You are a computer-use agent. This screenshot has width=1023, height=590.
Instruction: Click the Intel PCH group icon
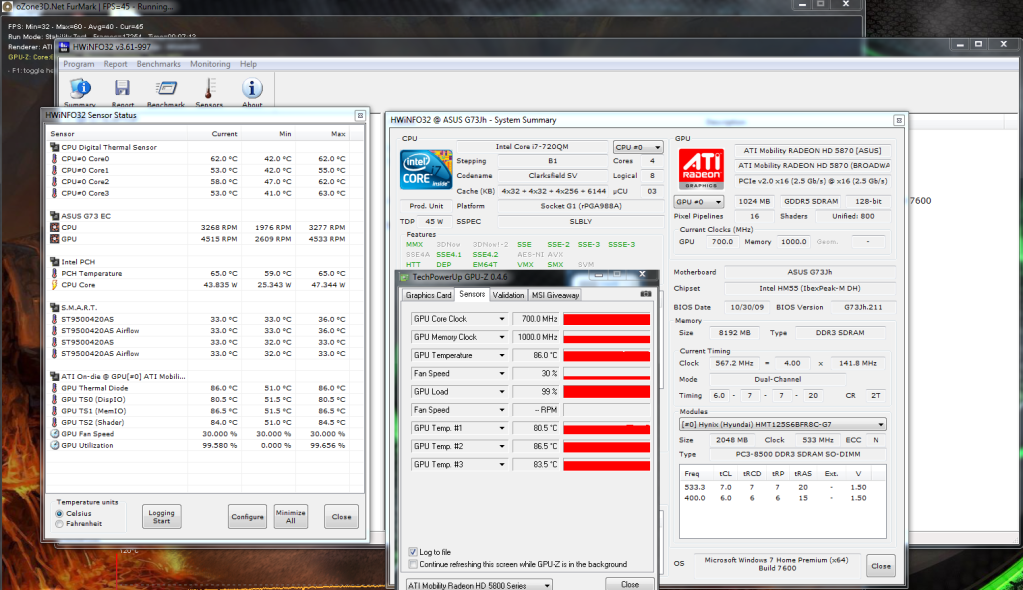coord(55,262)
